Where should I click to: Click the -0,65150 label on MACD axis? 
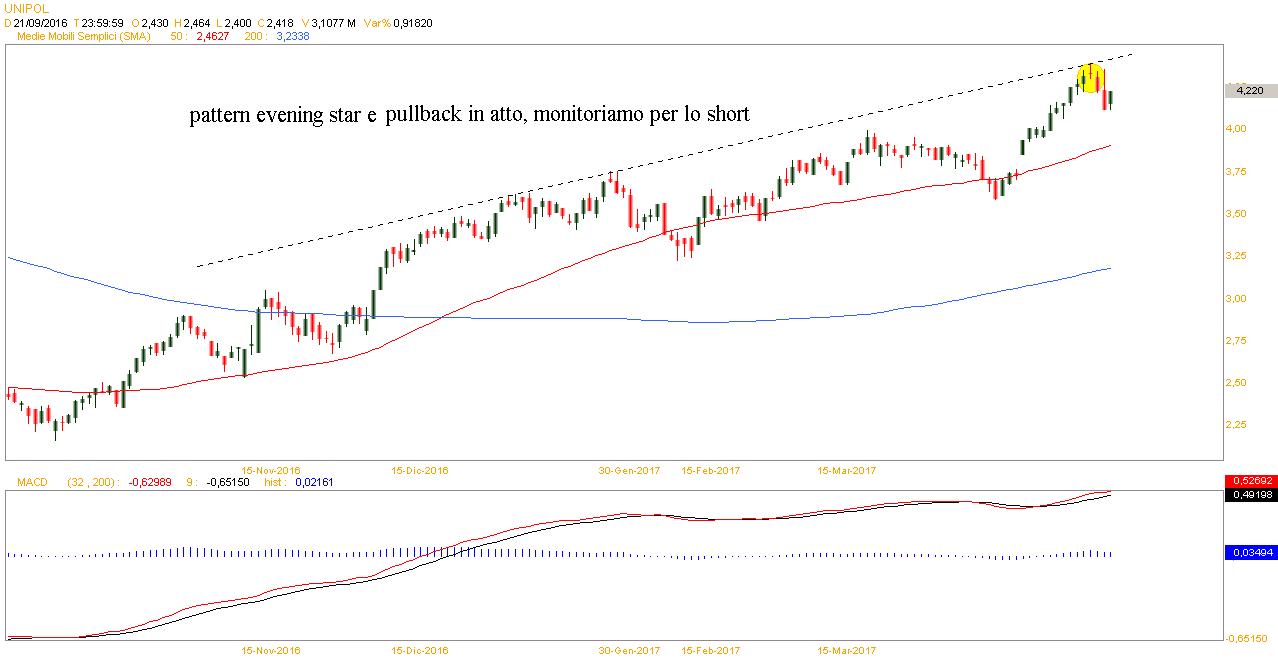pos(1248,638)
